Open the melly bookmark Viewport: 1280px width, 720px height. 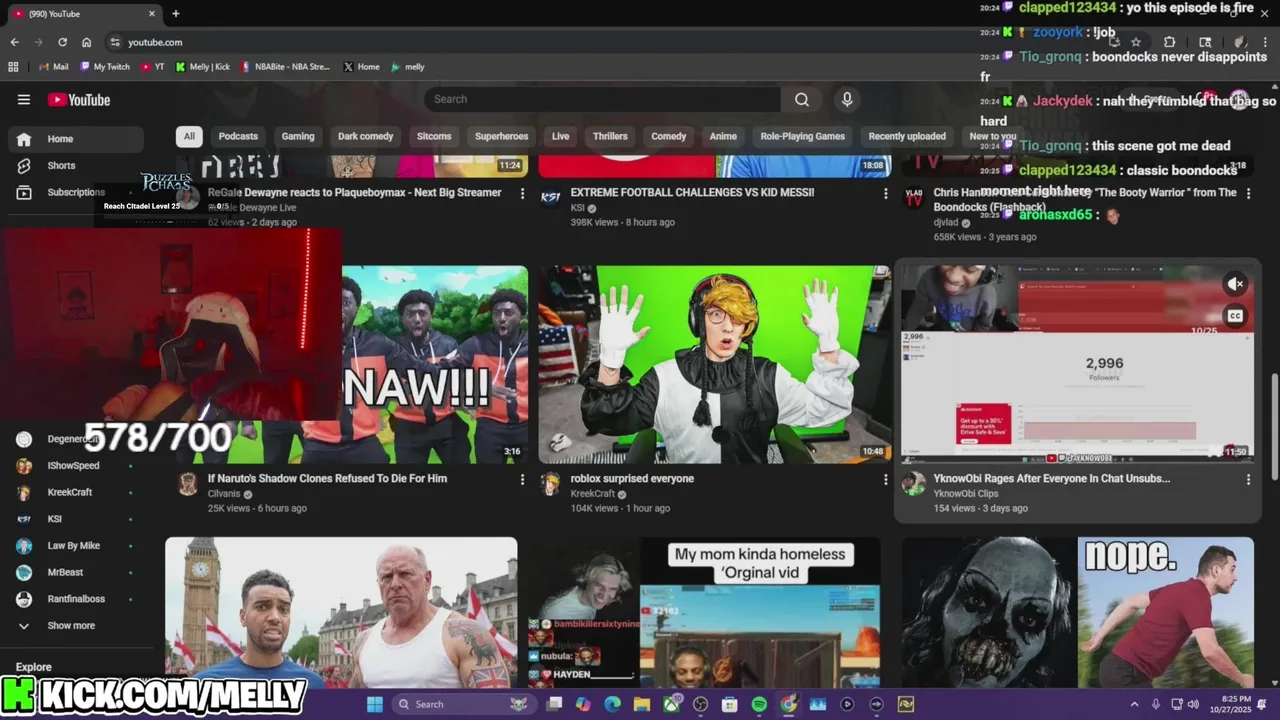click(x=408, y=67)
